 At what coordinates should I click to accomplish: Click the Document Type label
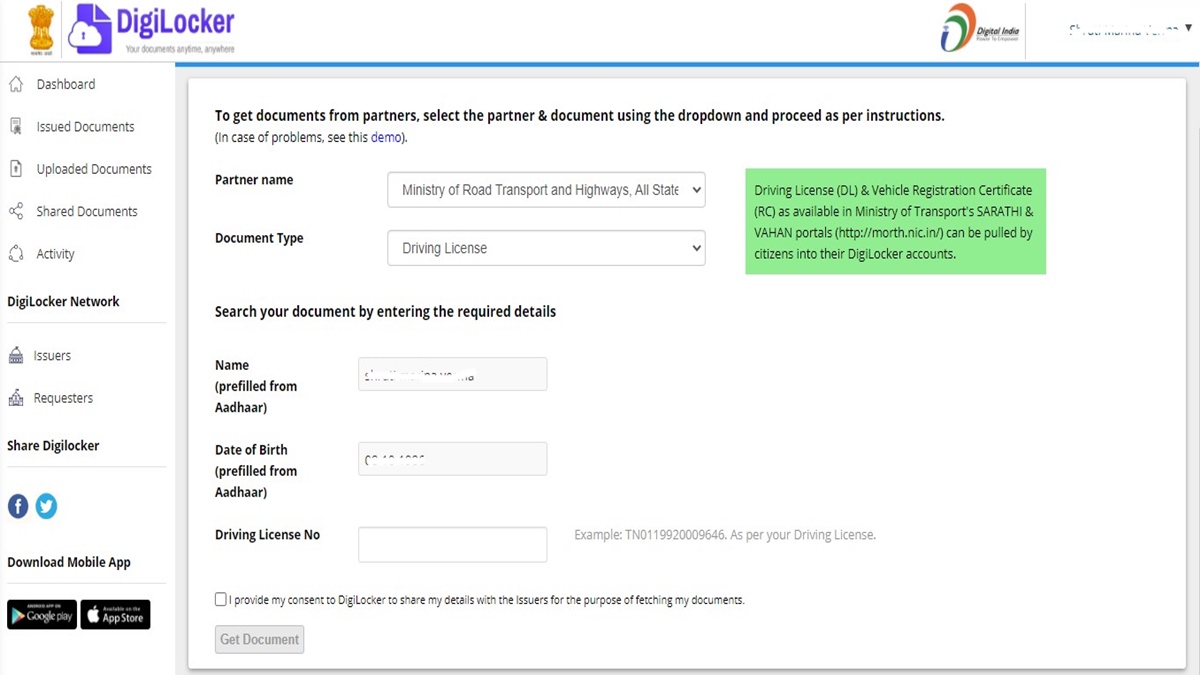259,238
